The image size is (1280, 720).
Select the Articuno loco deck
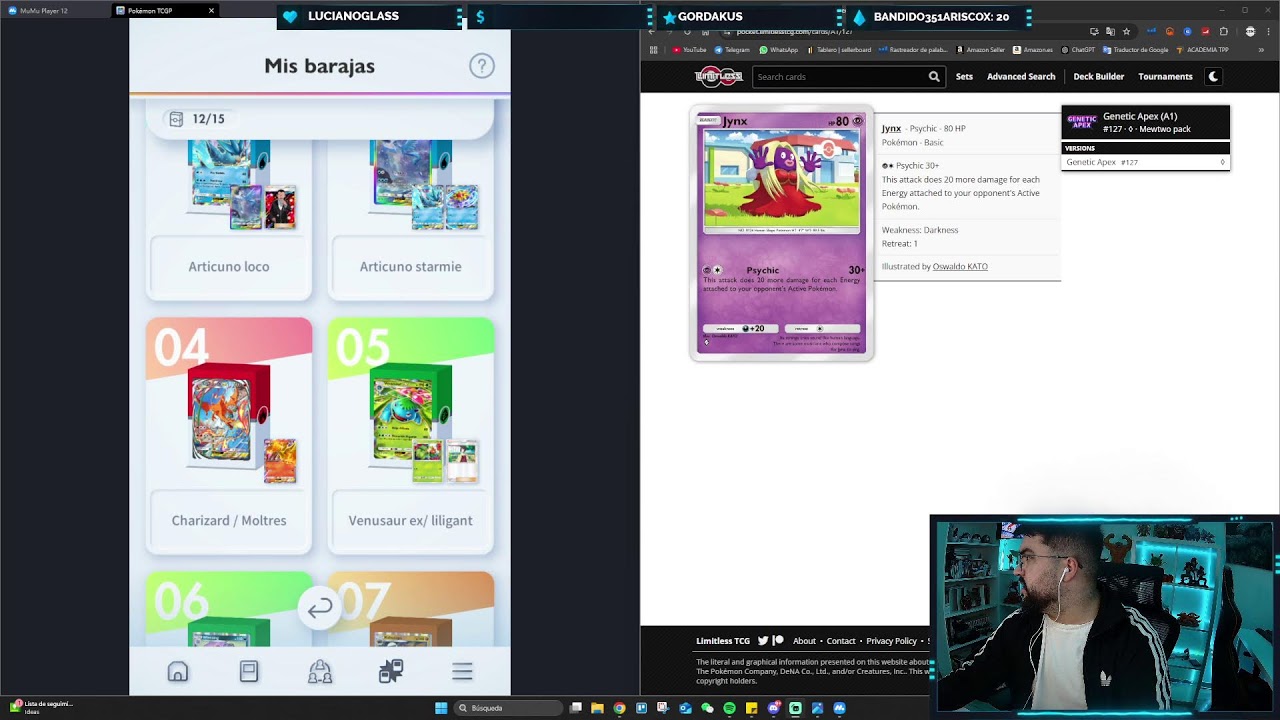pyautogui.click(x=229, y=218)
